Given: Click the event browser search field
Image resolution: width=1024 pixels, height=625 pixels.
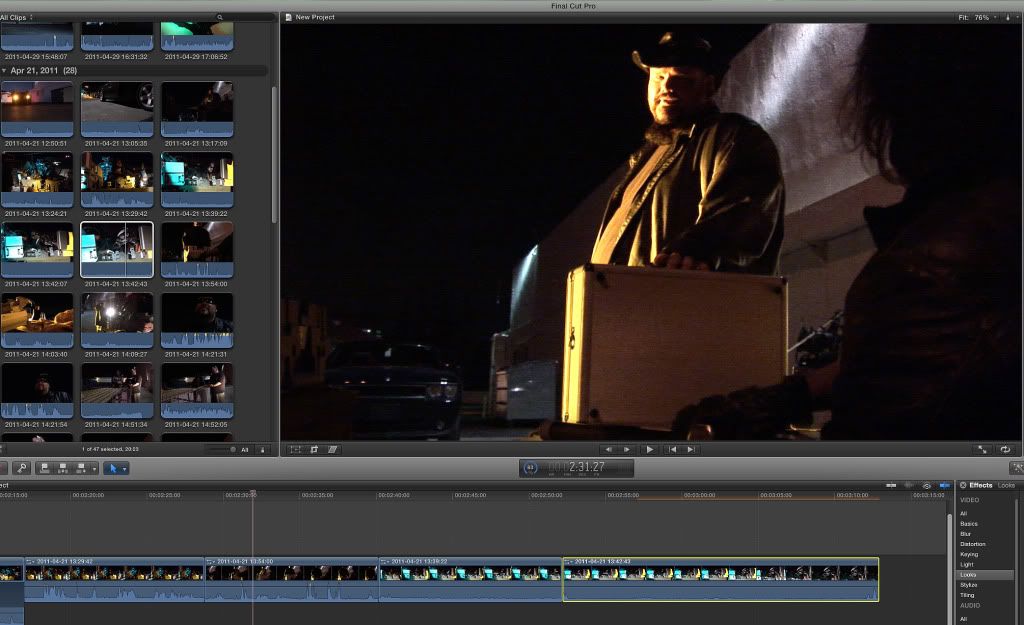Looking at the screenshot, I should pos(243,17).
